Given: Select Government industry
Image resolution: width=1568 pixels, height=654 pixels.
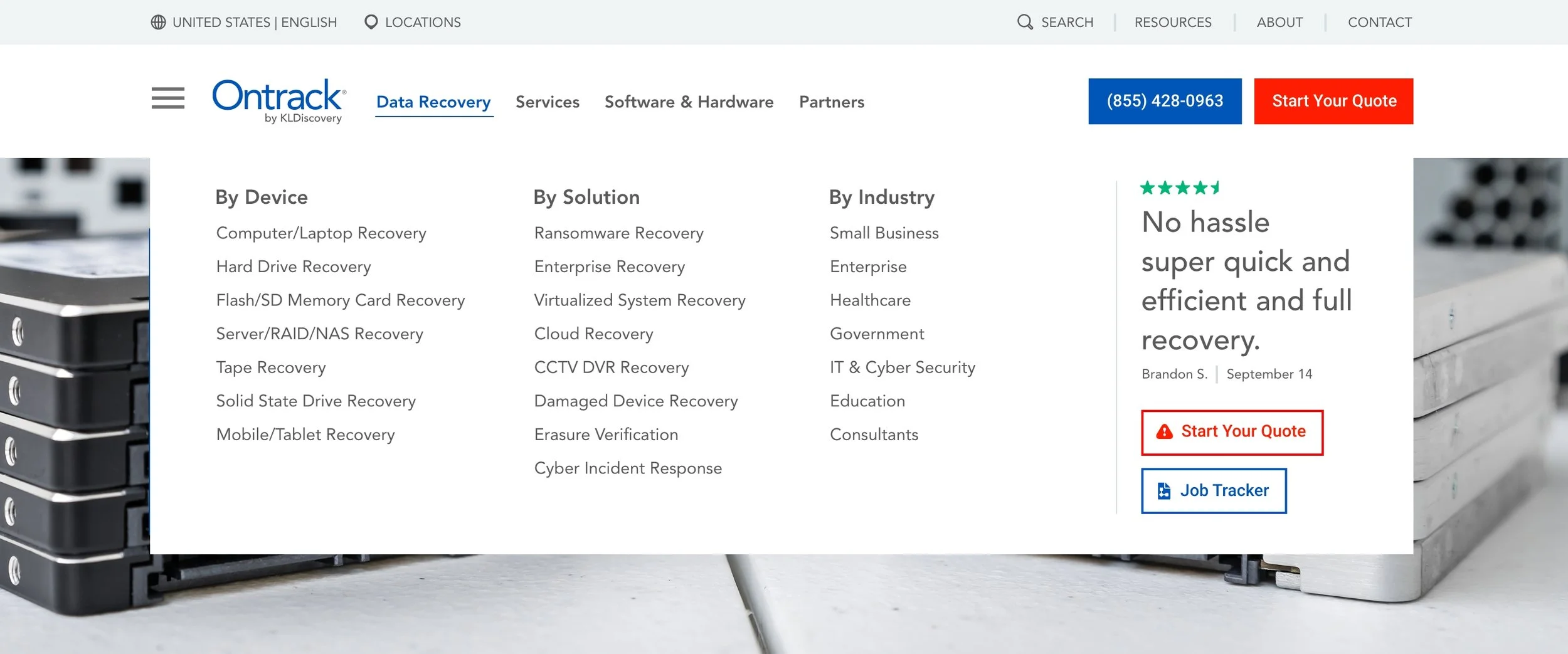Looking at the screenshot, I should [x=877, y=334].
